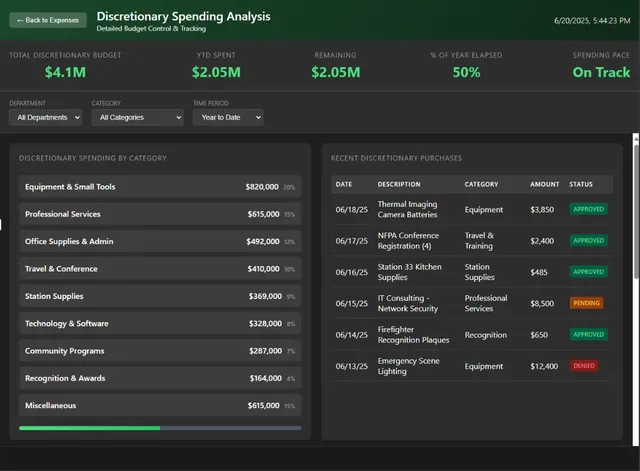
Task: Click the $4.1M total discretionary budget value
Action: (65, 73)
